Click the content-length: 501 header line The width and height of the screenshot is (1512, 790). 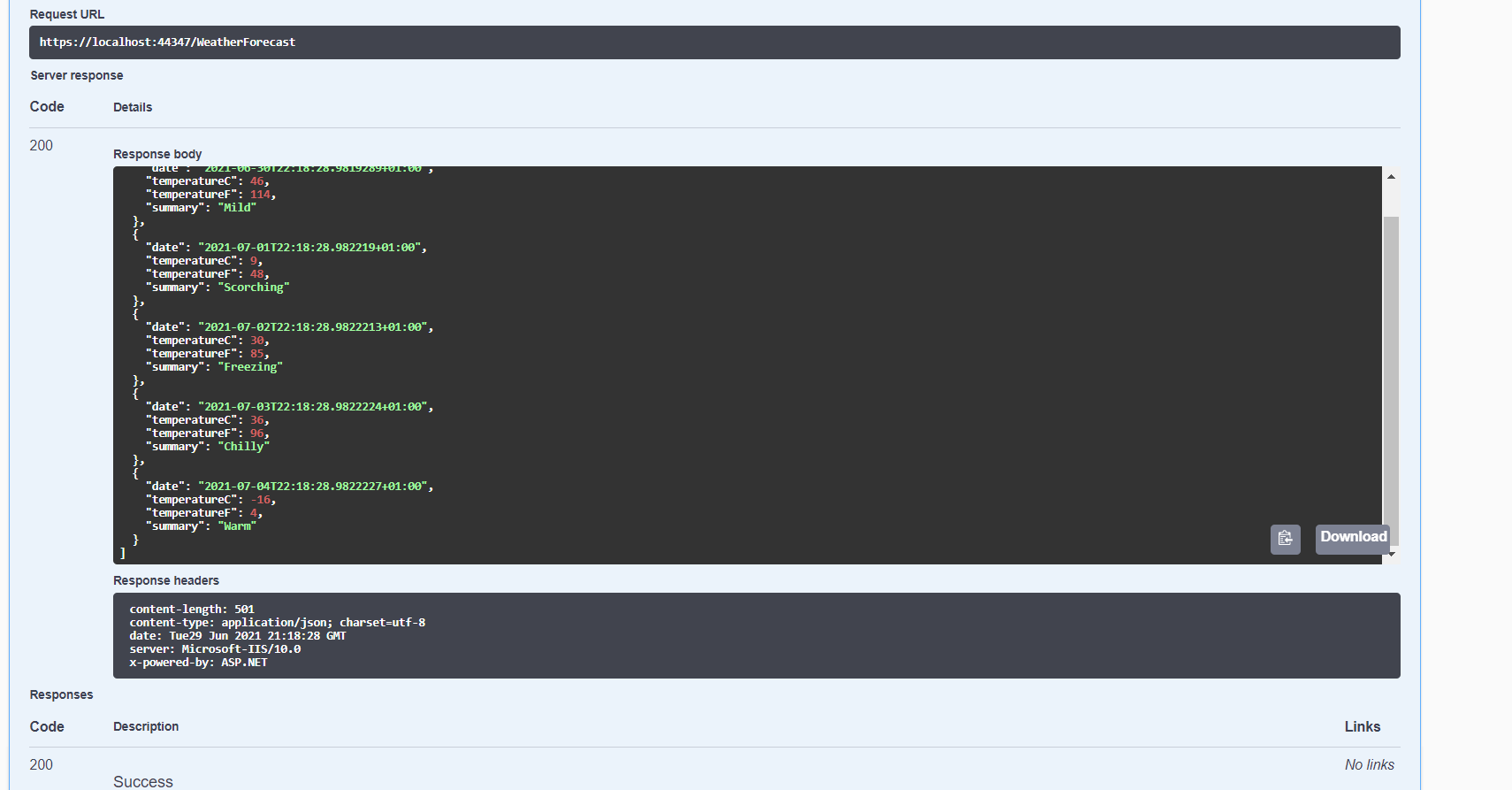pos(192,610)
